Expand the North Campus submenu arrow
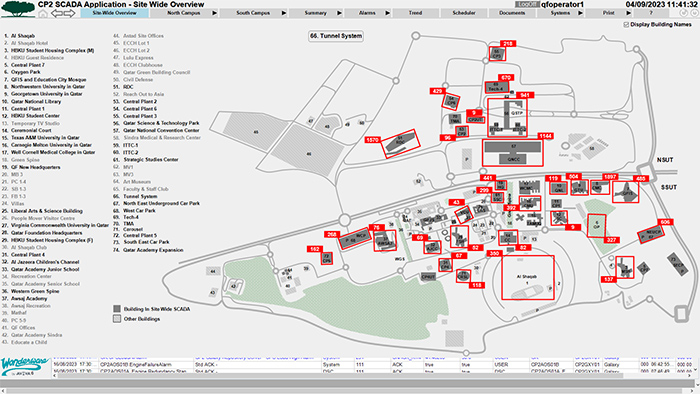 (214, 13)
